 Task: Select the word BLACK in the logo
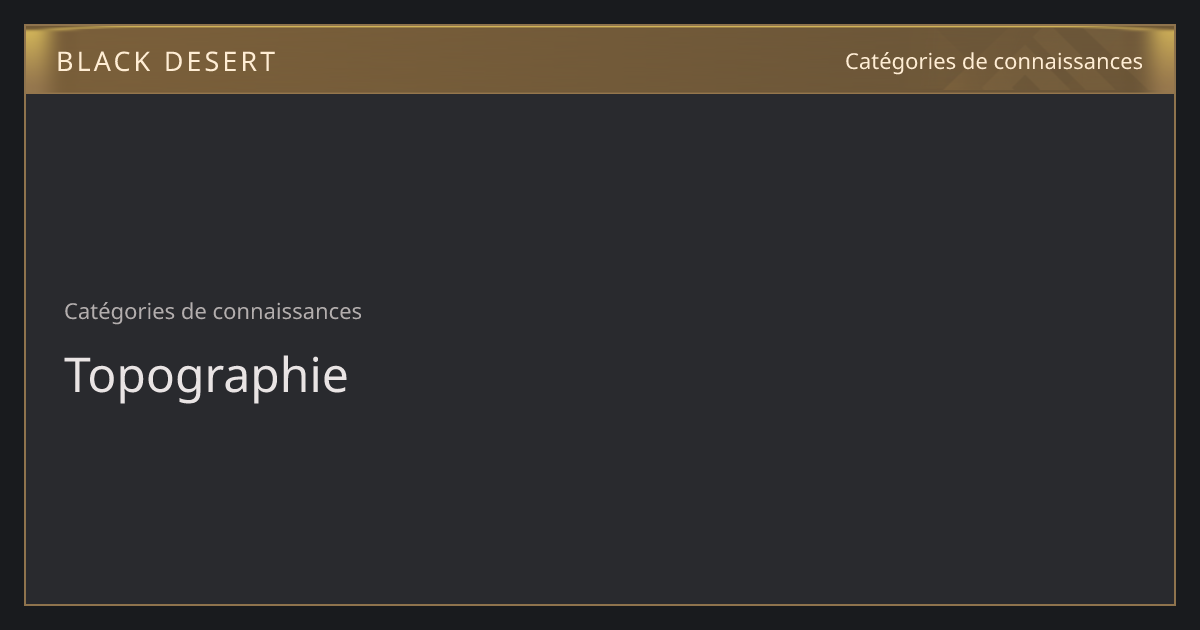(104, 62)
